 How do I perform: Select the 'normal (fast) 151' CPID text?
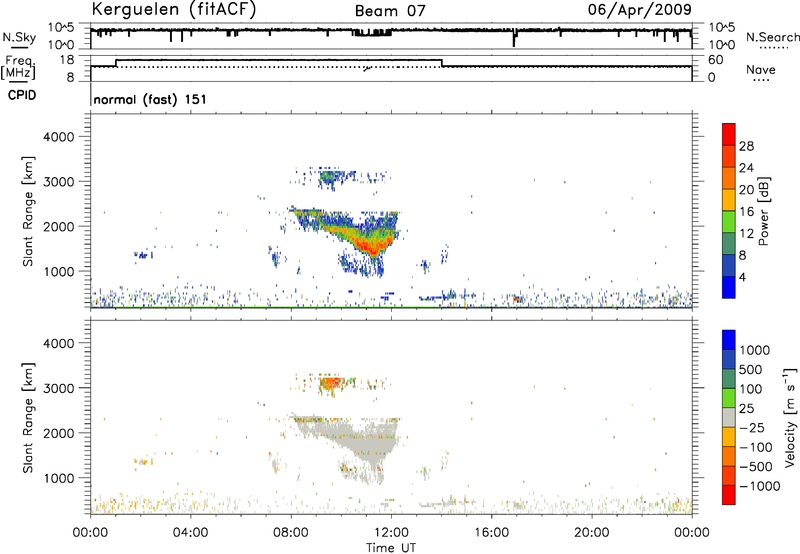pos(150,99)
